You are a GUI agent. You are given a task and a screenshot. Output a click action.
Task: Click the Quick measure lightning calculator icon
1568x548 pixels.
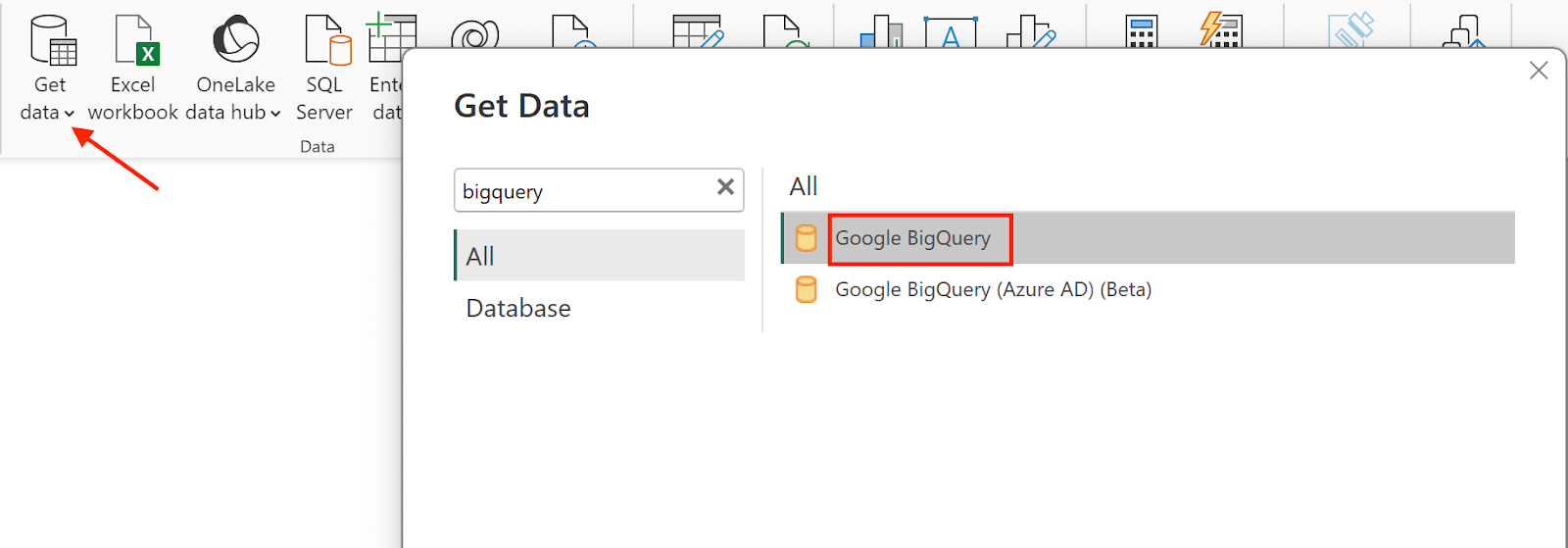tap(1221, 31)
